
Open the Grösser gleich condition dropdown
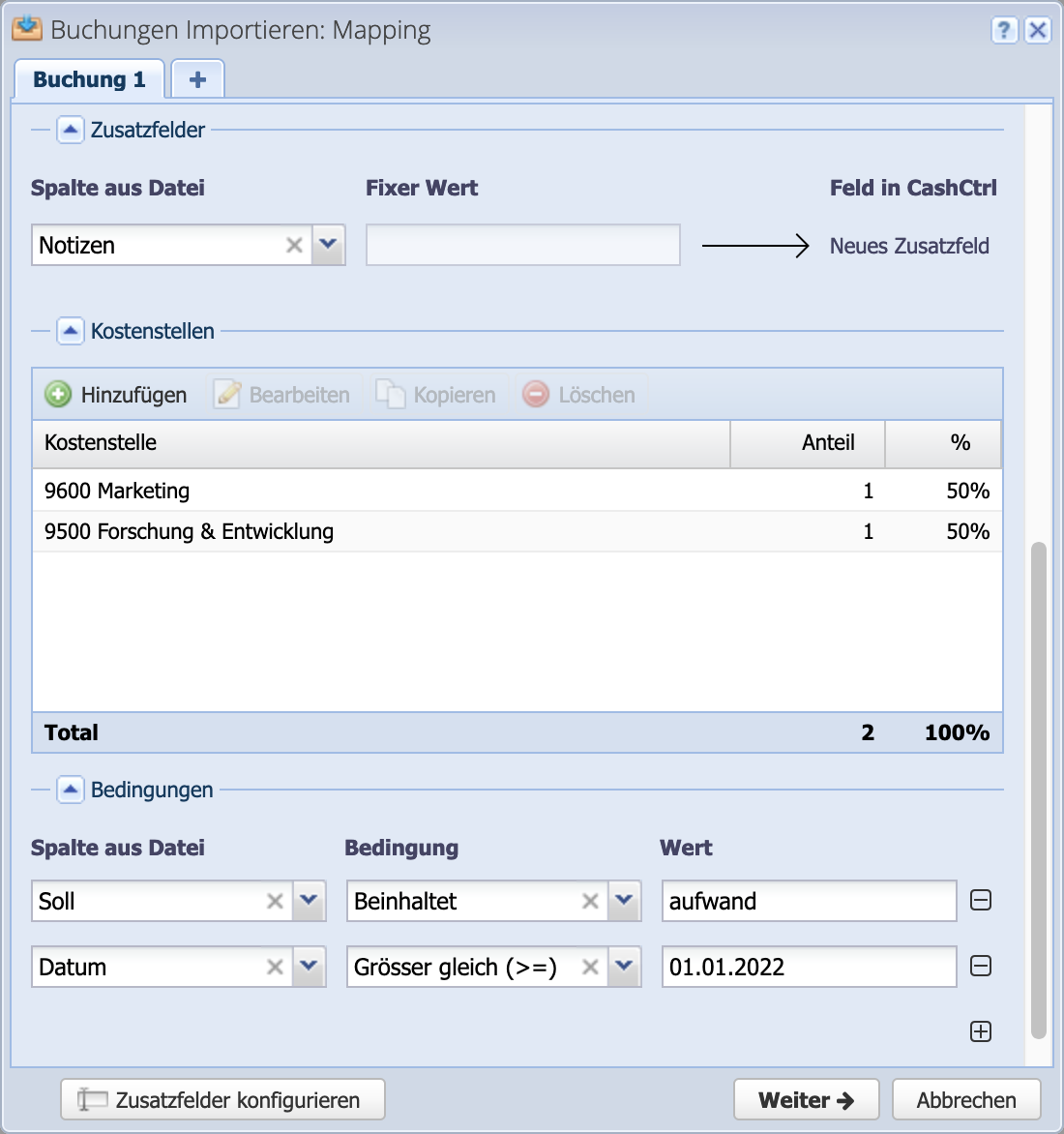[624, 966]
